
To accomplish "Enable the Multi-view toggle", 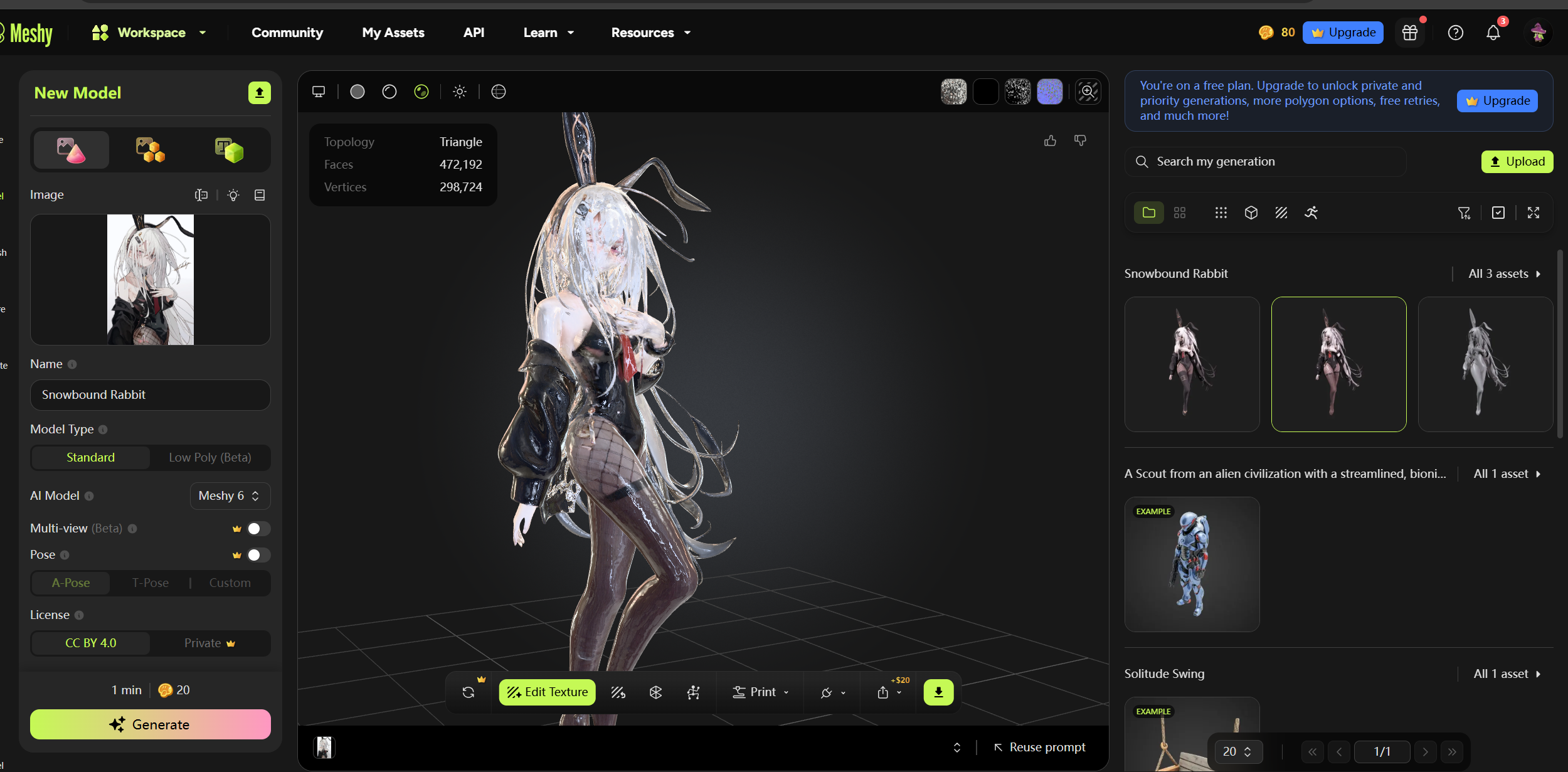I will [x=258, y=529].
